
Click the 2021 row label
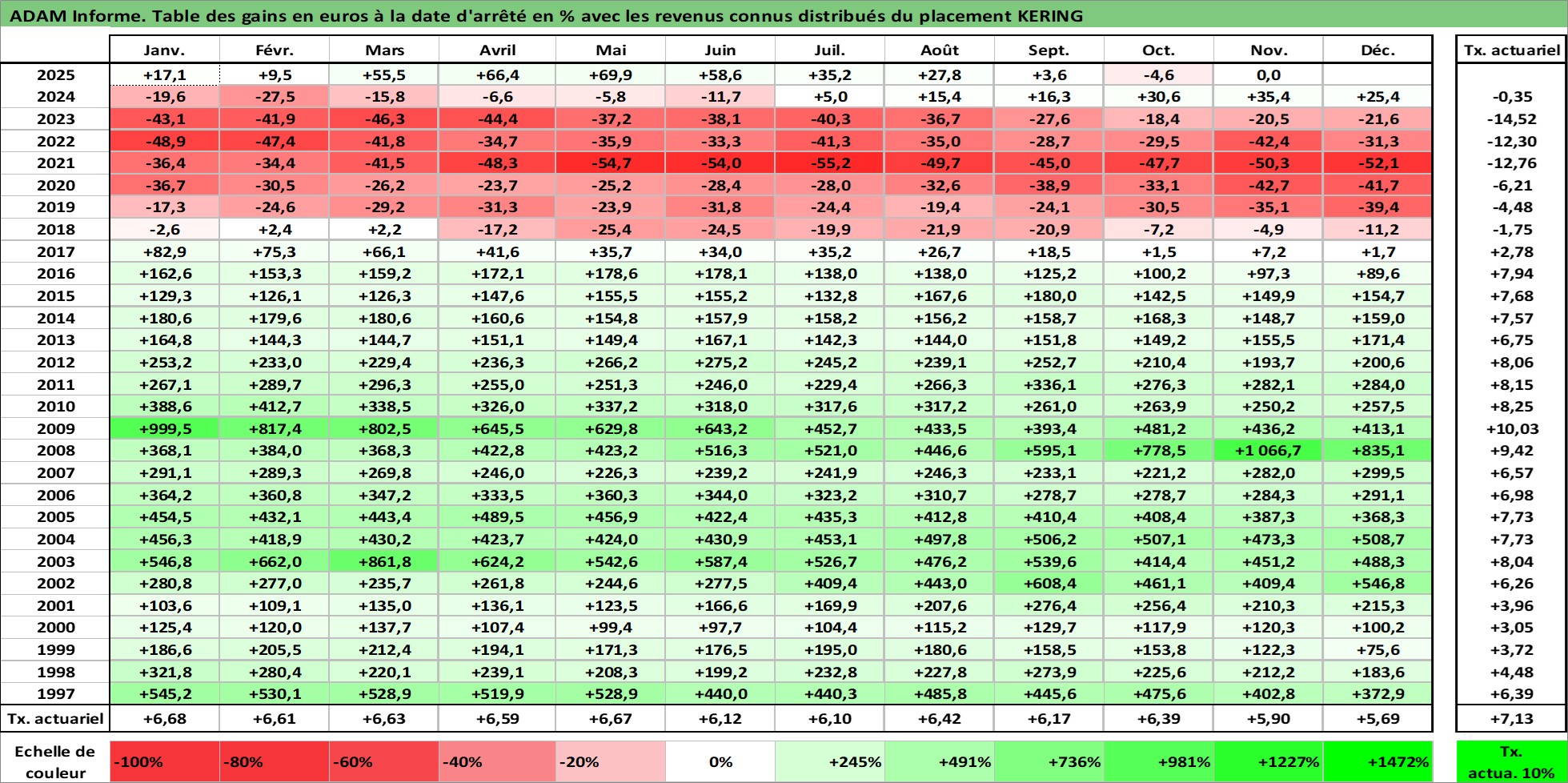pos(55,163)
